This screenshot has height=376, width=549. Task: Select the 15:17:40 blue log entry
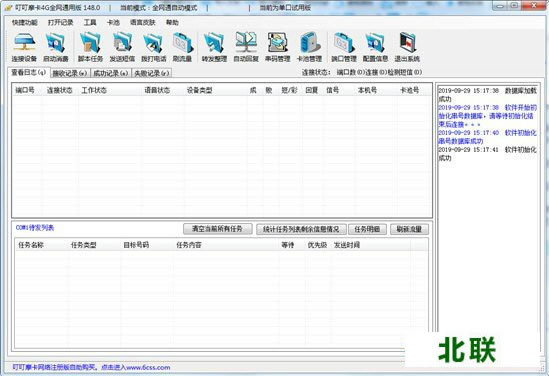pos(487,137)
